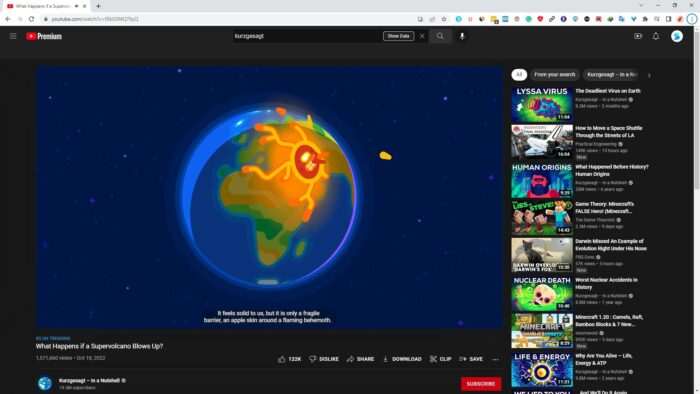This screenshot has height=394, width=700.
Task: Open the three-dot more actions menu
Action: click(x=495, y=359)
